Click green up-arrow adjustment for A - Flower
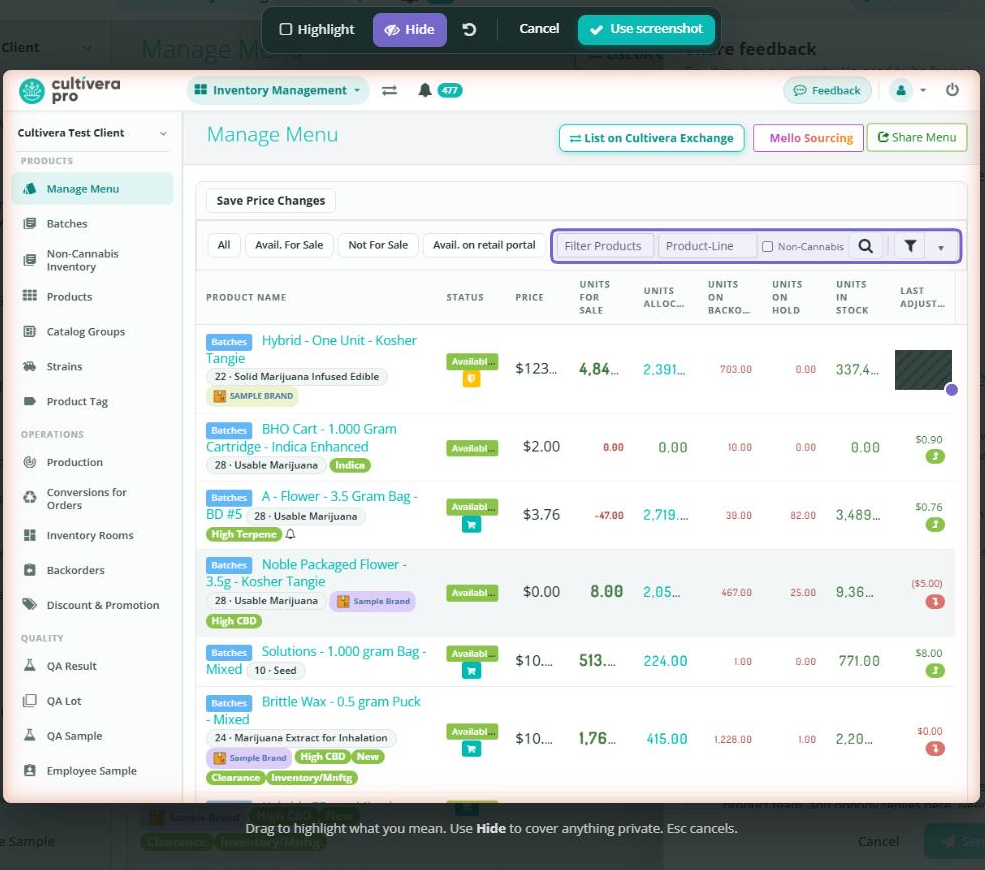 [935, 525]
